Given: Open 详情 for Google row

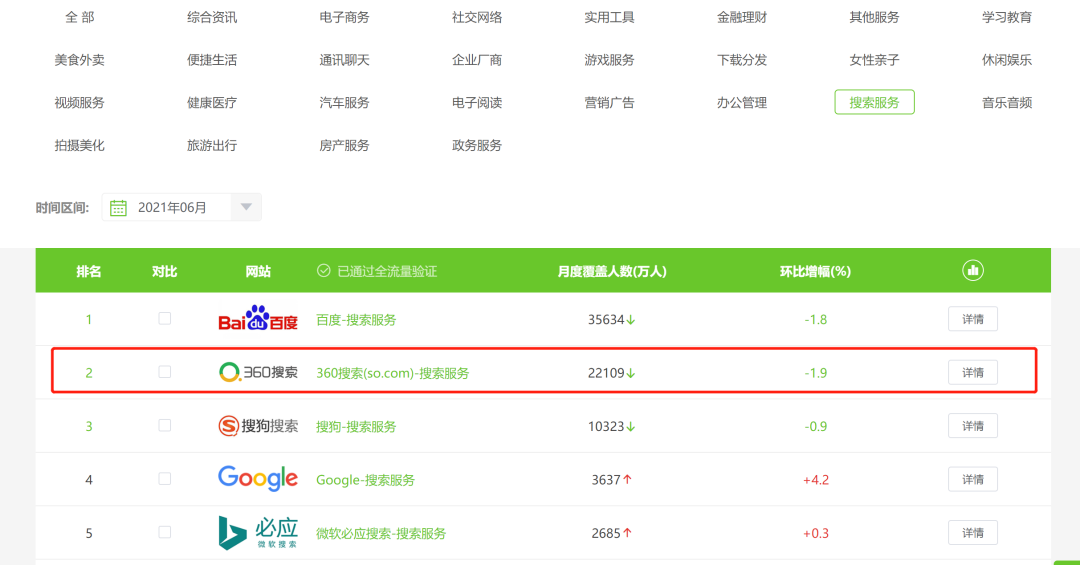Looking at the screenshot, I should (973, 480).
